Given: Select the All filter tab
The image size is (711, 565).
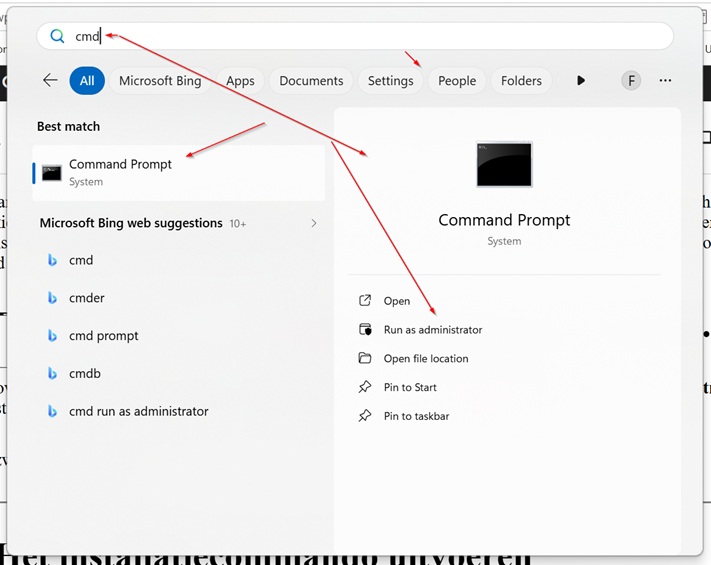Looking at the screenshot, I should pos(87,81).
